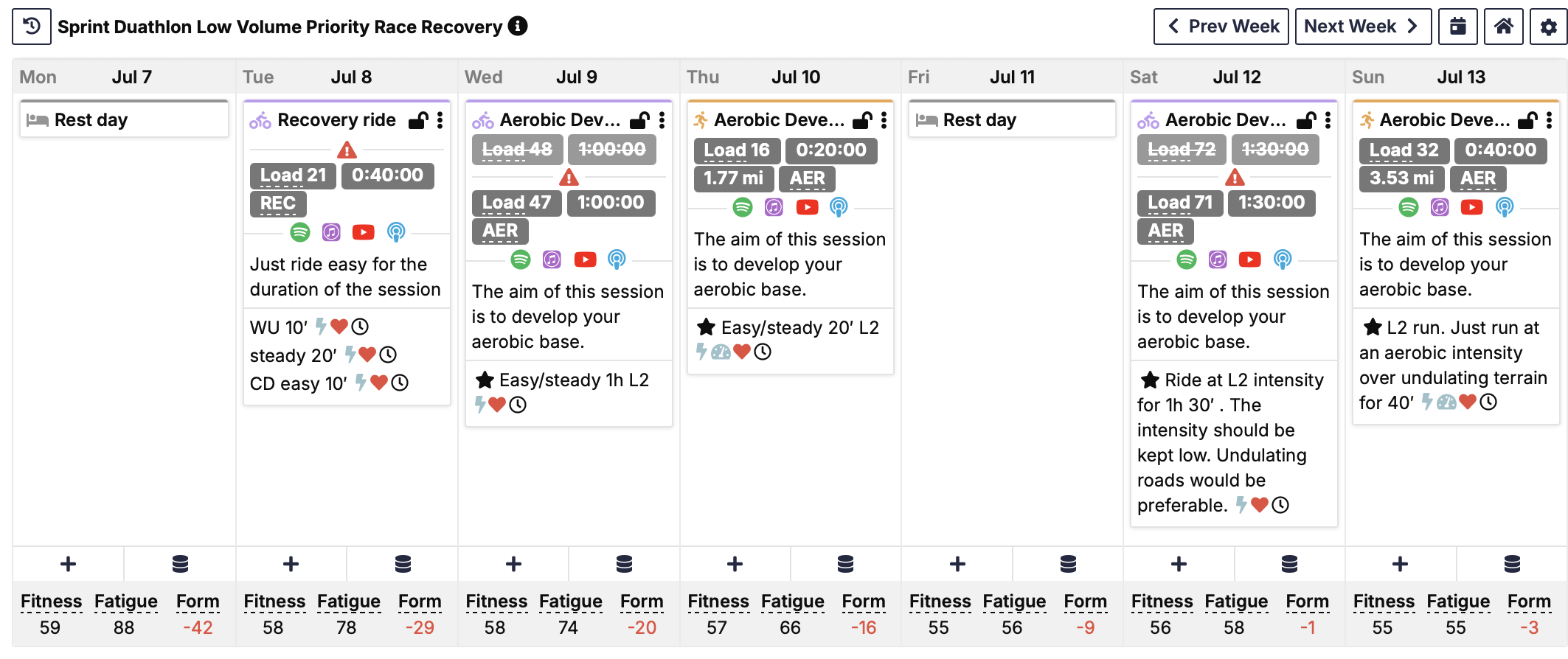Open options menu for Recovery ride card
This screenshot has height=659, width=1568.
pos(440,120)
